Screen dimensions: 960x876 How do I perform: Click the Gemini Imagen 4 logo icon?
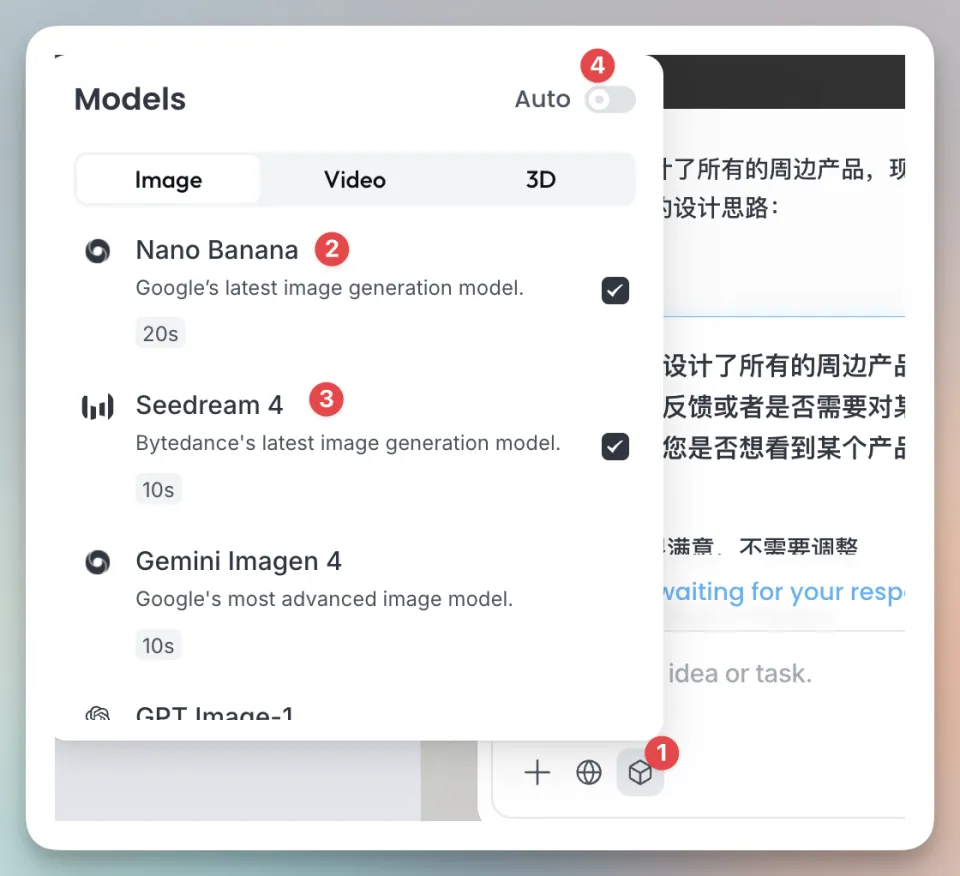[98, 563]
